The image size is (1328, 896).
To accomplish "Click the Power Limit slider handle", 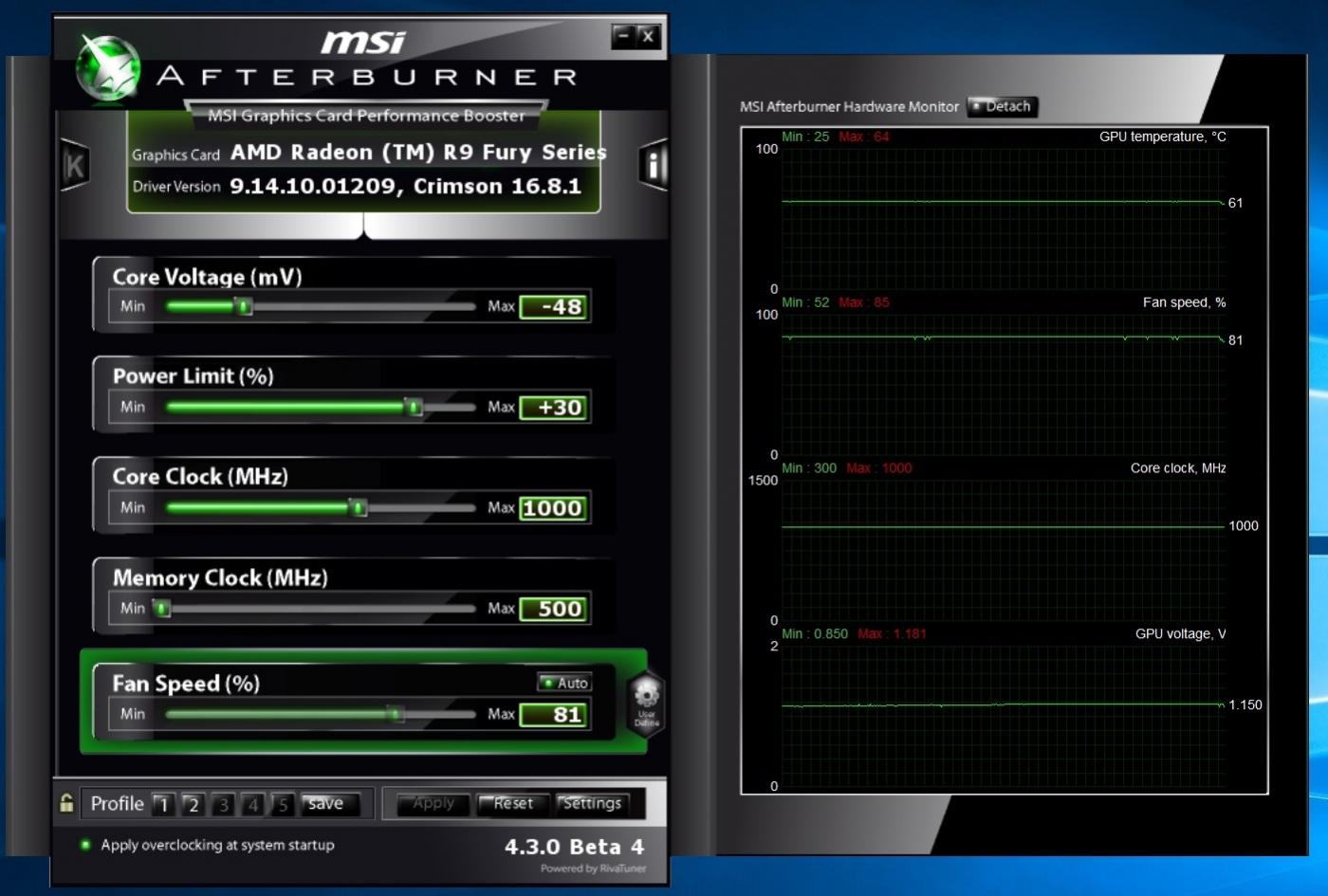I will pos(414,407).
